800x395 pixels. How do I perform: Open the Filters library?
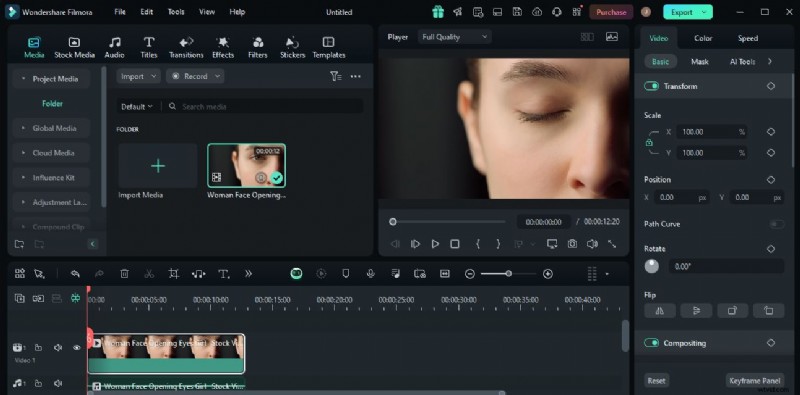258,47
